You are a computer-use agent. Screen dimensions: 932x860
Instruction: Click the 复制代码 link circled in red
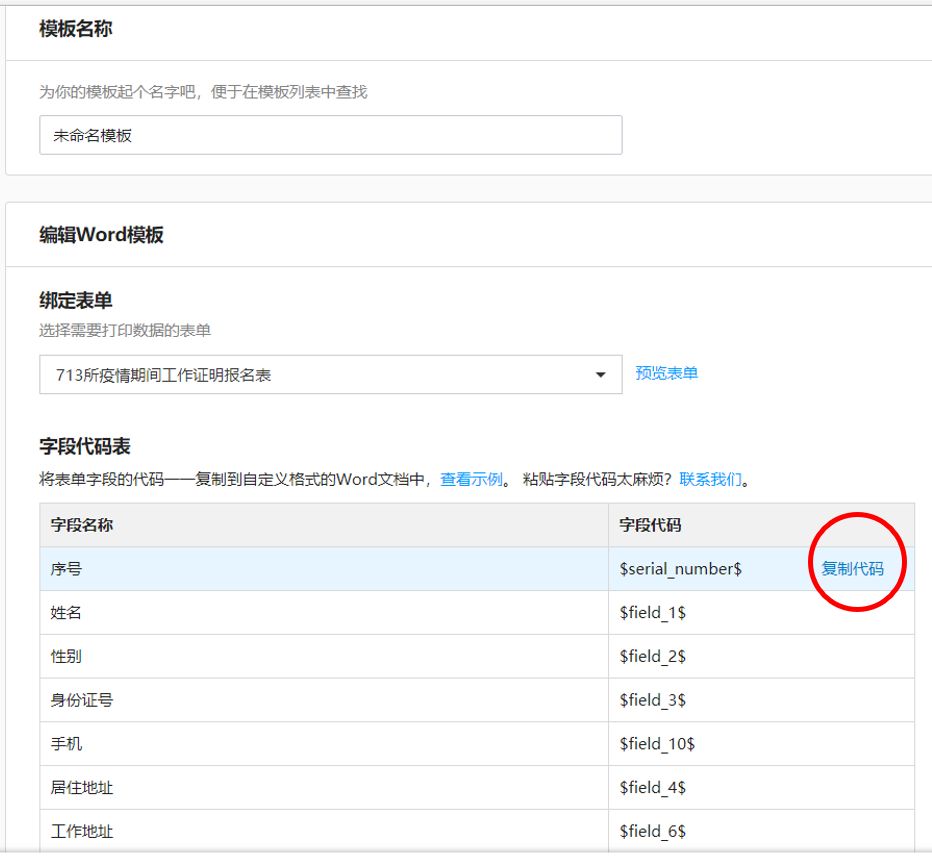[x=855, y=567]
